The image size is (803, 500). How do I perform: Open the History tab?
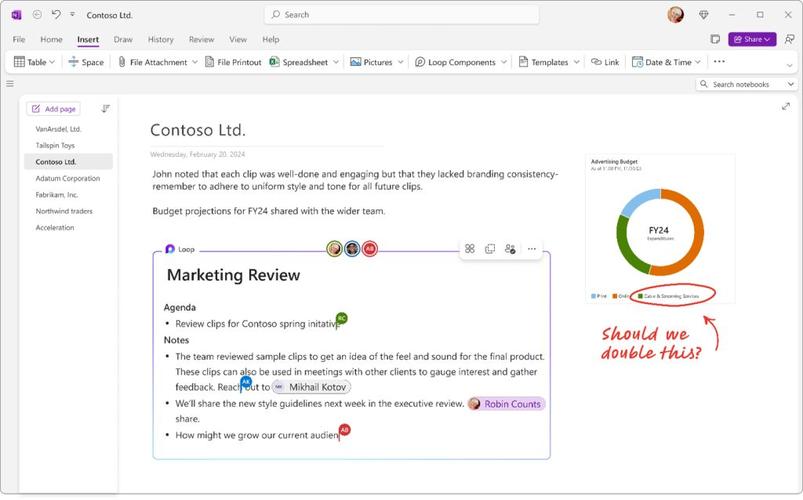tap(161, 39)
